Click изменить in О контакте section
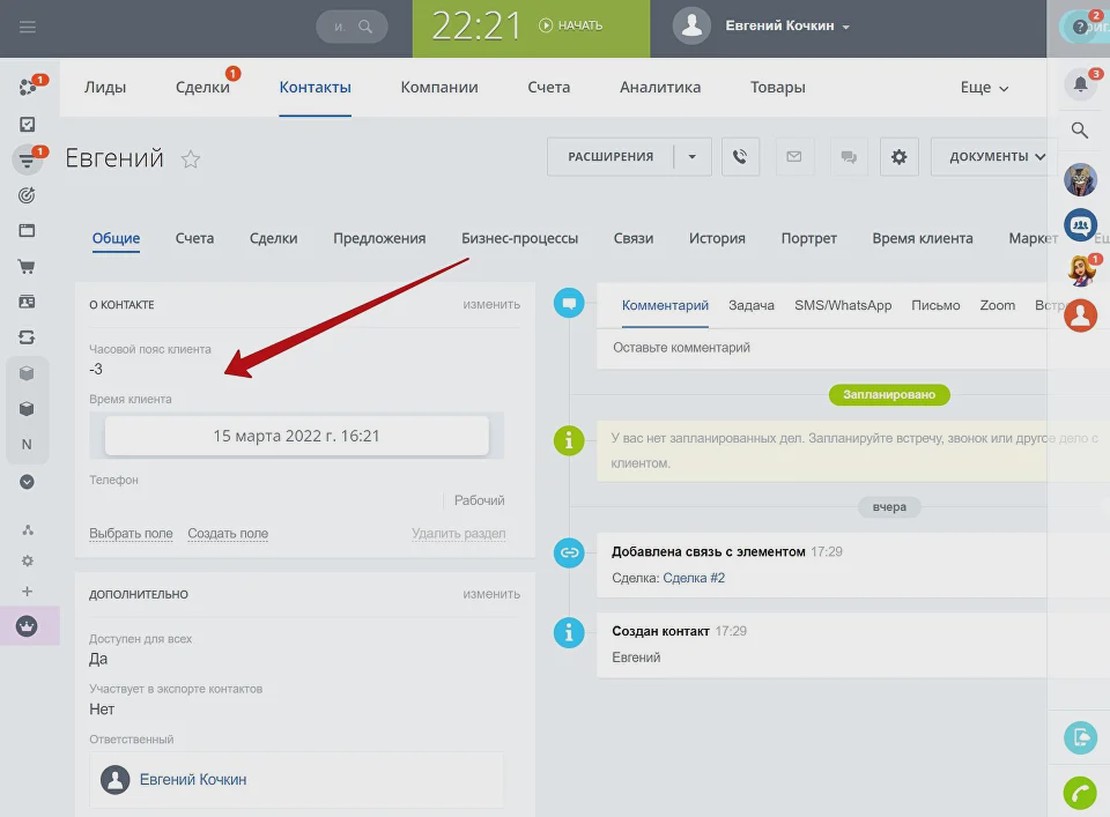This screenshot has height=817, width=1110. 491,304
